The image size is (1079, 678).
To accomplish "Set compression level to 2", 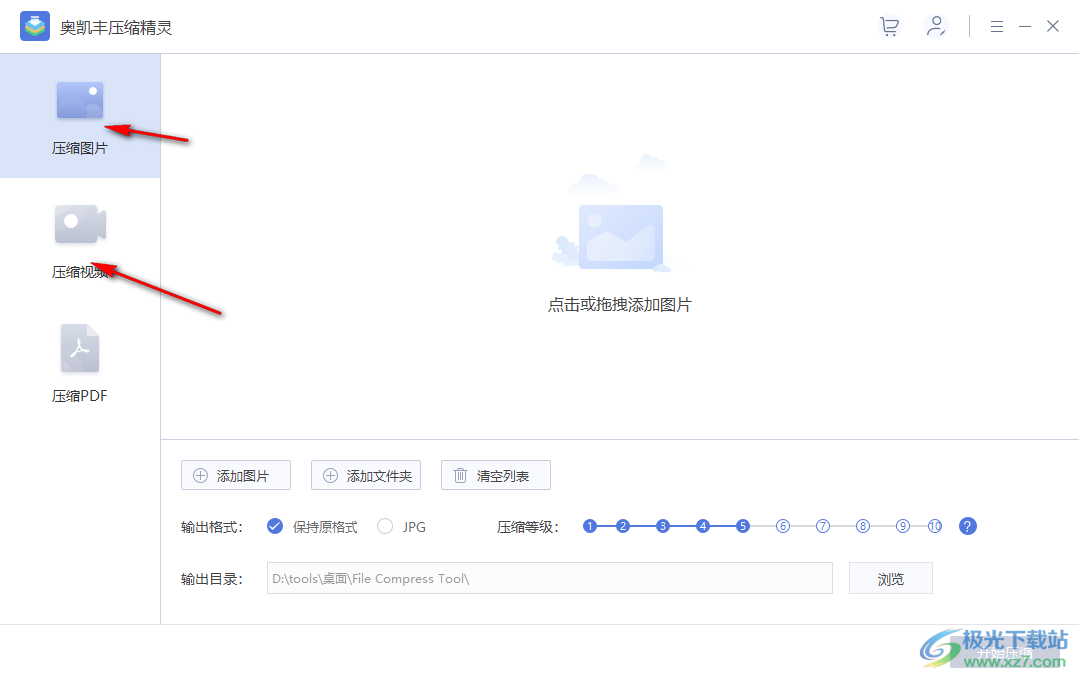I will tap(623, 526).
